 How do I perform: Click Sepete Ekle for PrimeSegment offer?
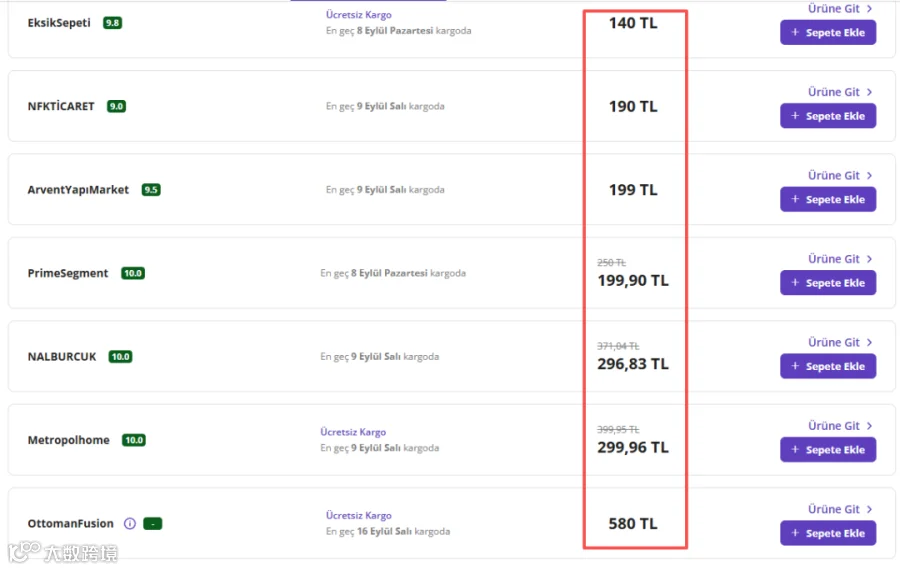828,283
